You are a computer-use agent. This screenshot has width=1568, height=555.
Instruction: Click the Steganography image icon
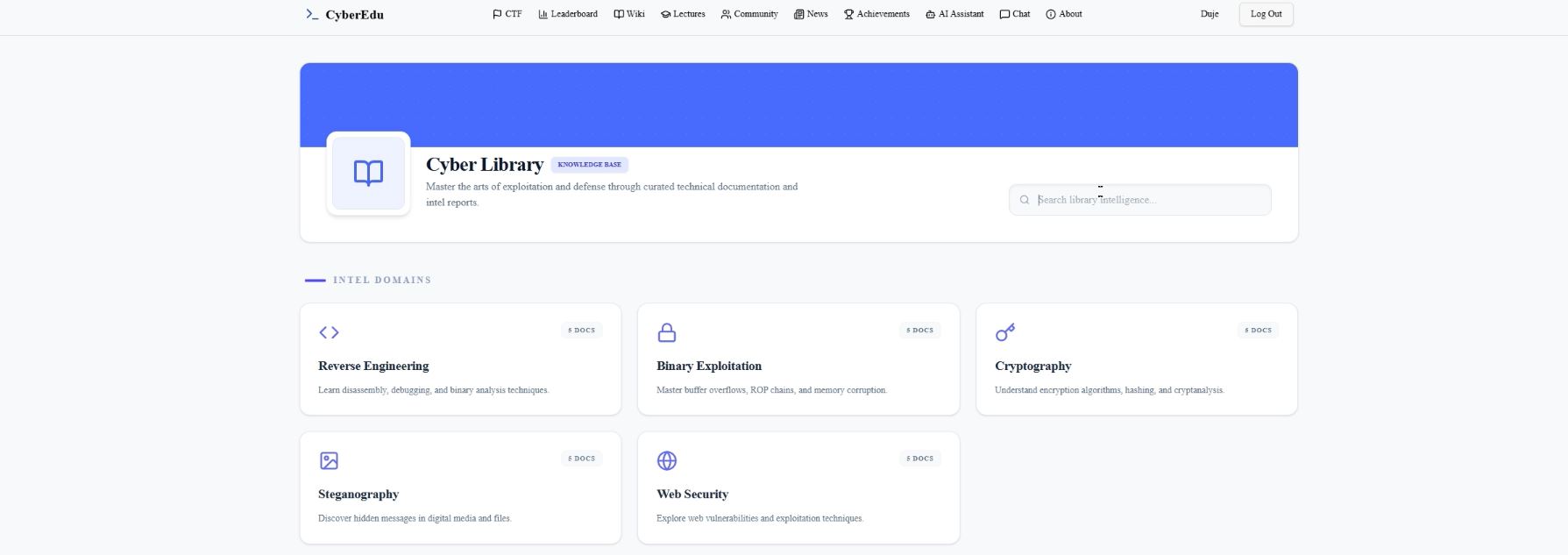click(329, 460)
